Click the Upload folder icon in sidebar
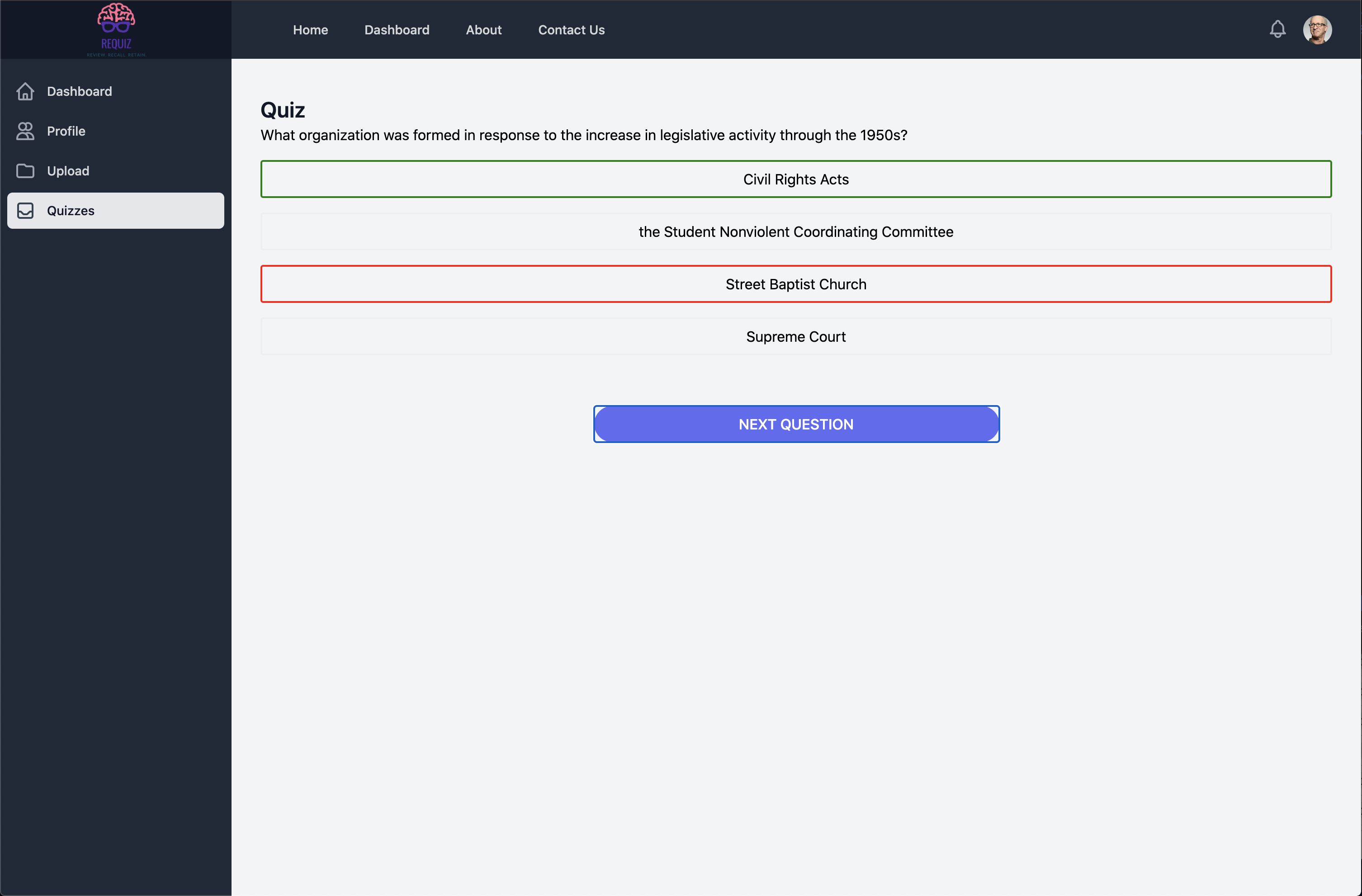Viewport: 1362px width, 896px height. pyautogui.click(x=25, y=171)
